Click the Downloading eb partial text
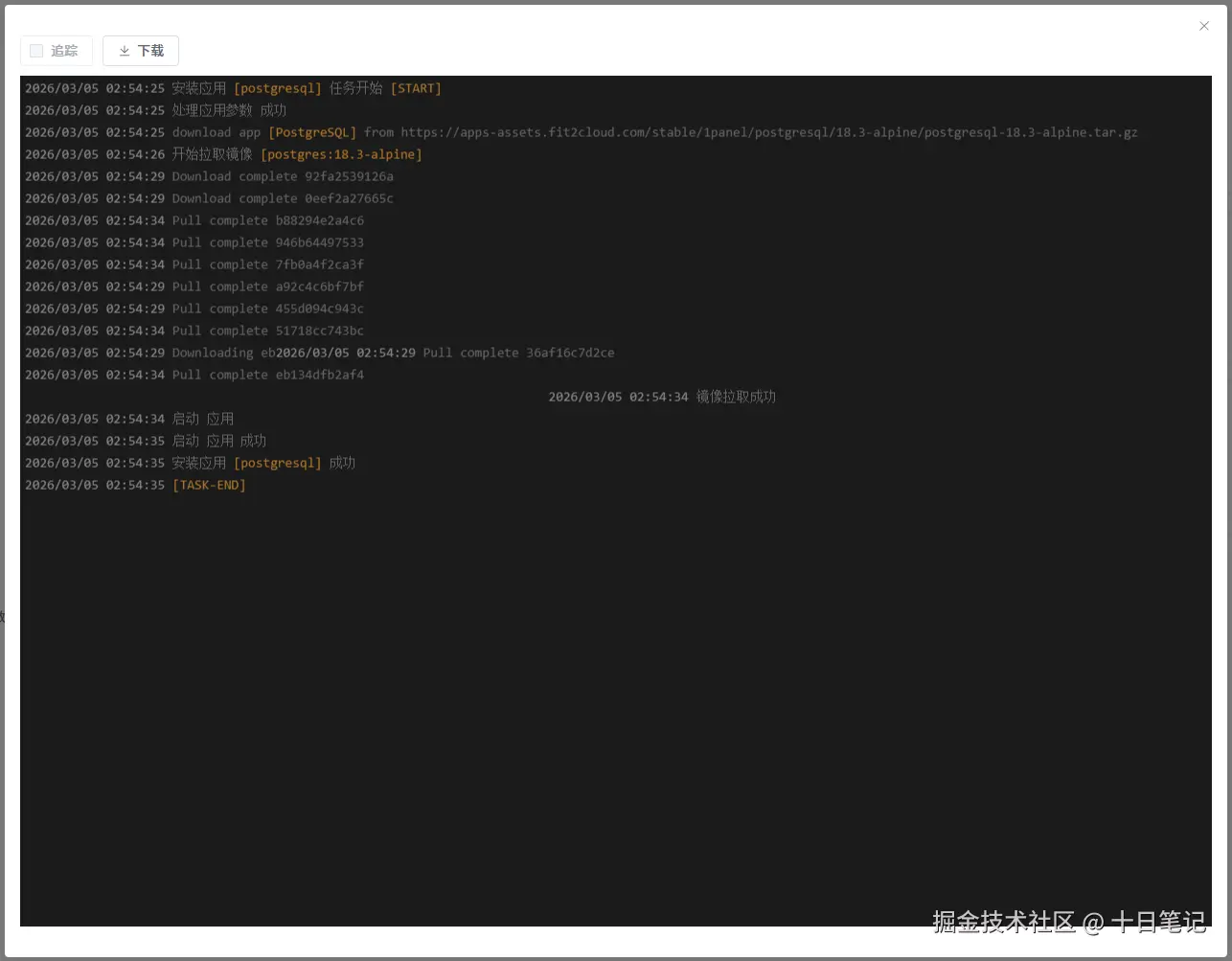This screenshot has width=1232, height=961. (223, 353)
